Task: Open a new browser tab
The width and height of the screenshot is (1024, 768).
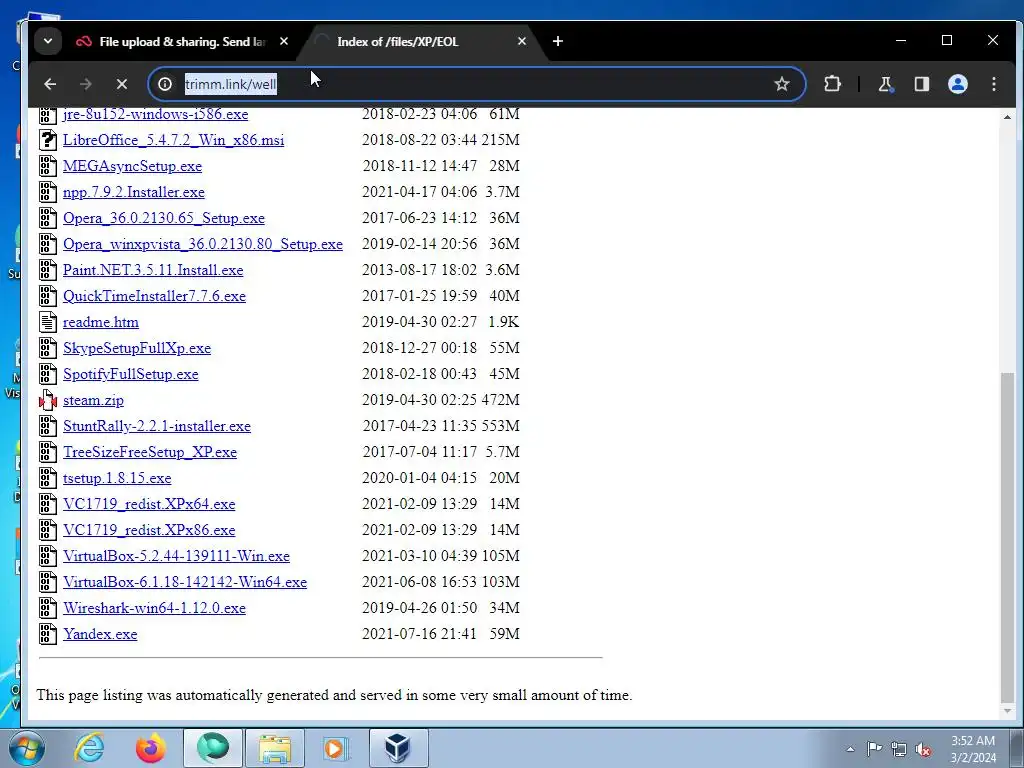Action: pos(558,41)
